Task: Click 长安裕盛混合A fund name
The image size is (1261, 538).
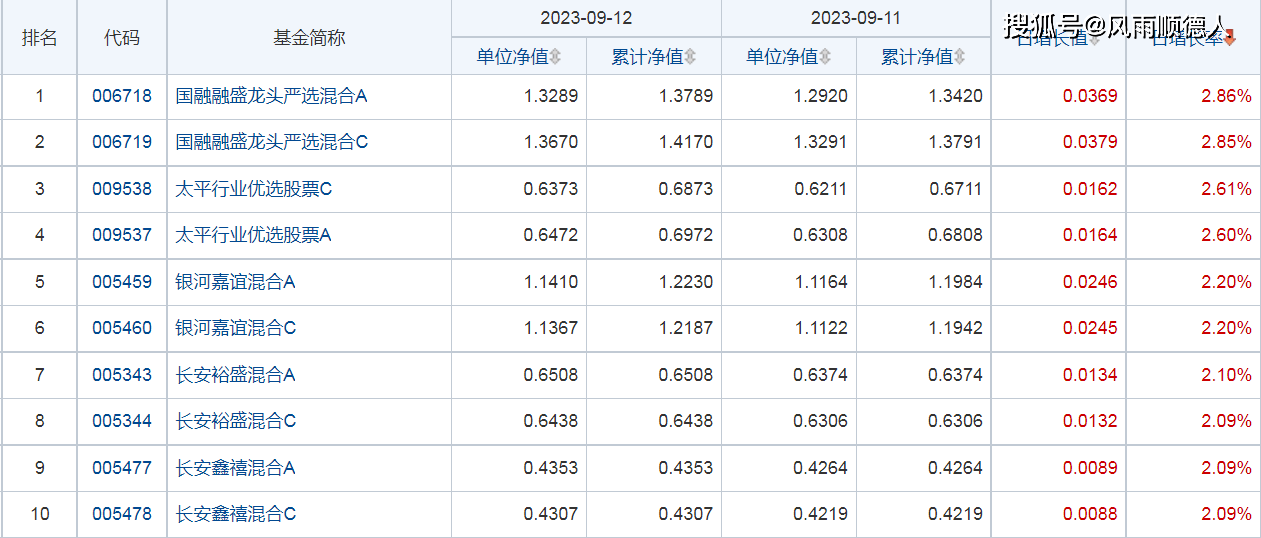Action: point(236,375)
